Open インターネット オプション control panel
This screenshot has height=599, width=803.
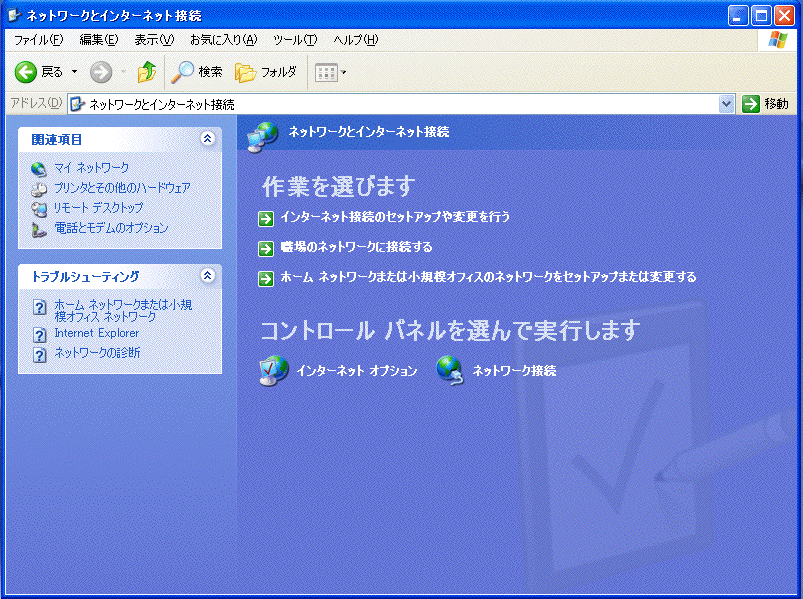coord(357,371)
